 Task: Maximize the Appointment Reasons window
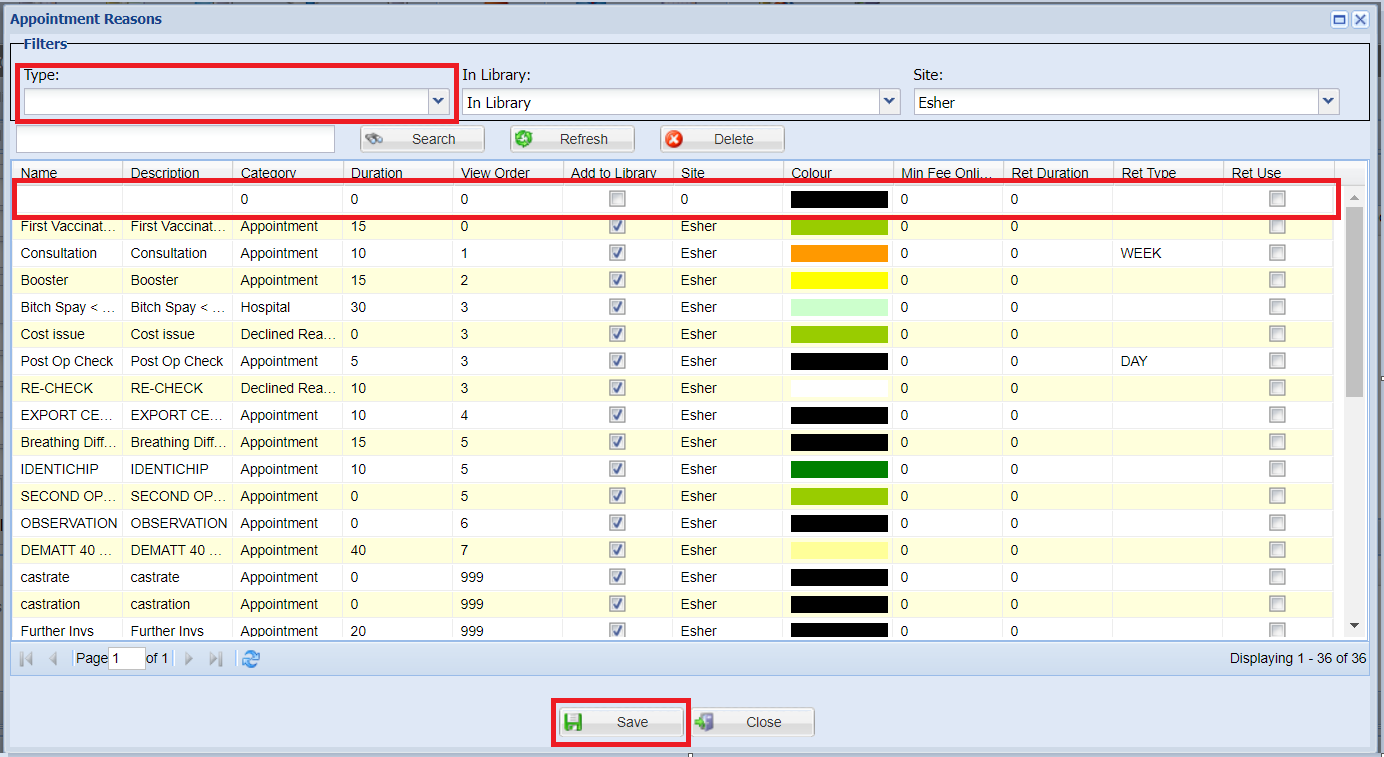click(x=1339, y=19)
